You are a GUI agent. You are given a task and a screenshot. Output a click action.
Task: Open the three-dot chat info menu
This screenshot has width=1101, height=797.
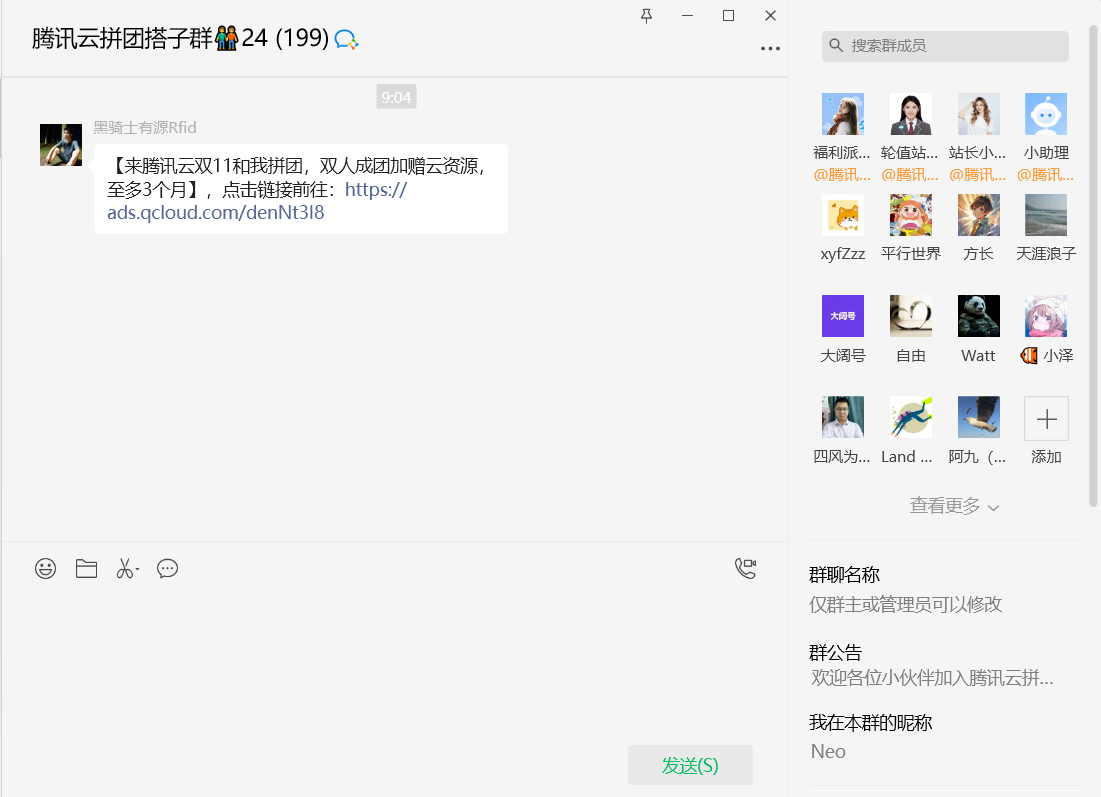tap(770, 48)
